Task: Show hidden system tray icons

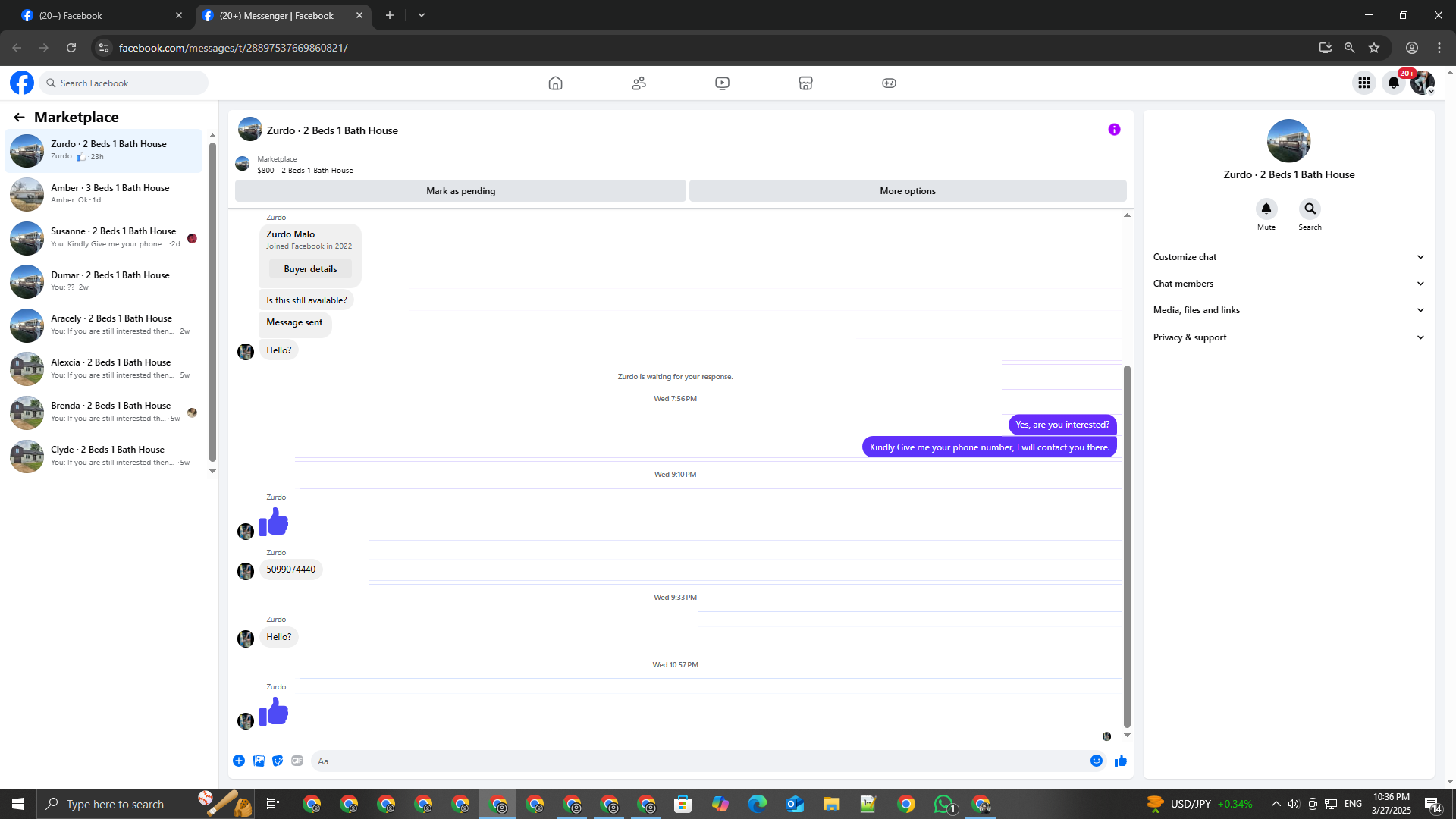Action: pyautogui.click(x=1276, y=804)
